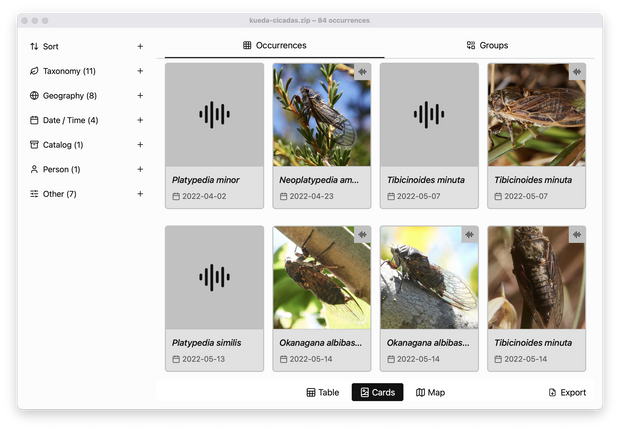Click the Taxonomy leaf icon
This screenshot has height=431, width=620.
click(x=34, y=71)
